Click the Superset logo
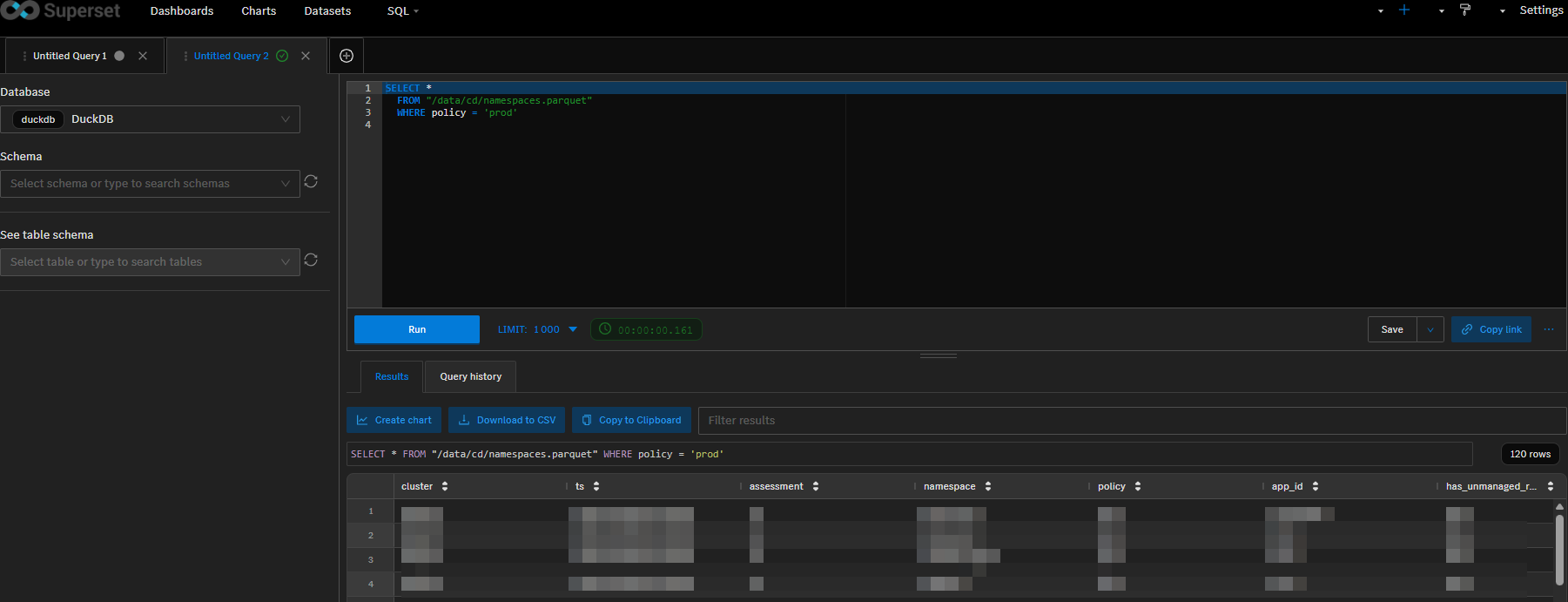Image resolution: width=1568 pixels, height=602 pixels. click(x=60, y=10)
